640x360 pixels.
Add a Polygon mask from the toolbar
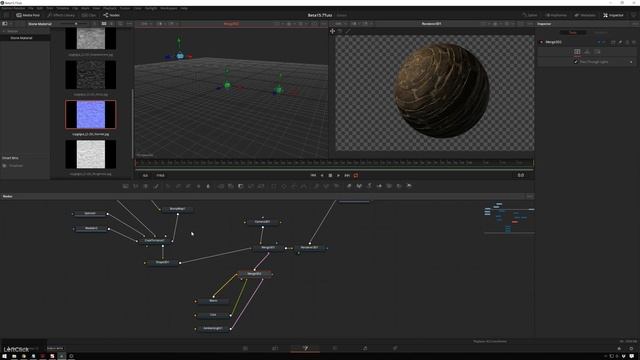point(294,186)
